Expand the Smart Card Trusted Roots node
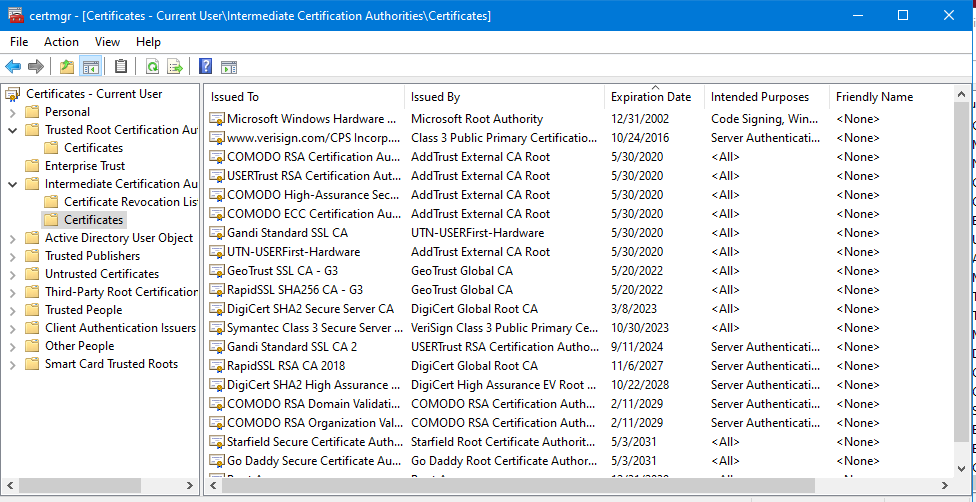The height and width of the screenshot is (502, 976). (12, 365)
